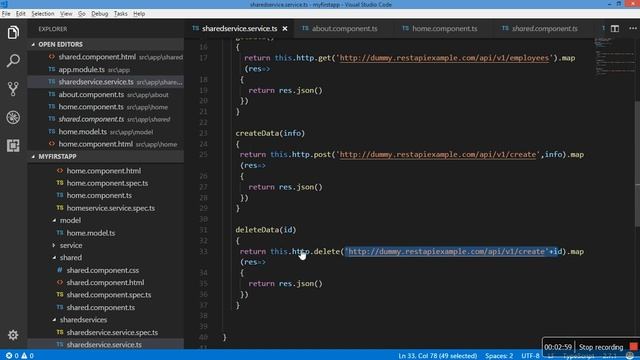Open about.component.ts in Open Editors
The image size is (640, 360).
pyautogui.click(x=106, y=95)
